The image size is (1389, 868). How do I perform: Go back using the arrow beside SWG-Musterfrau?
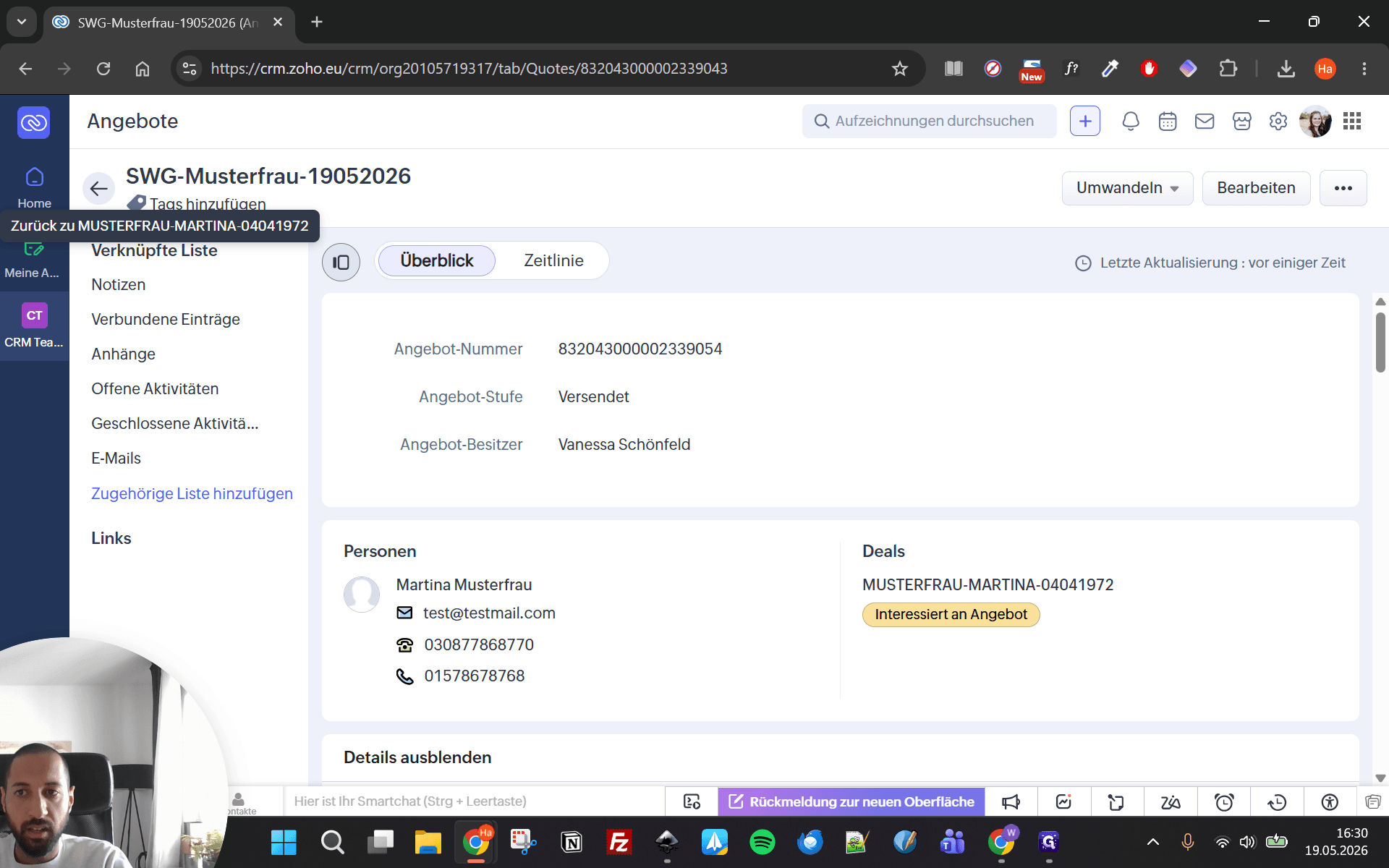[99, 189]
